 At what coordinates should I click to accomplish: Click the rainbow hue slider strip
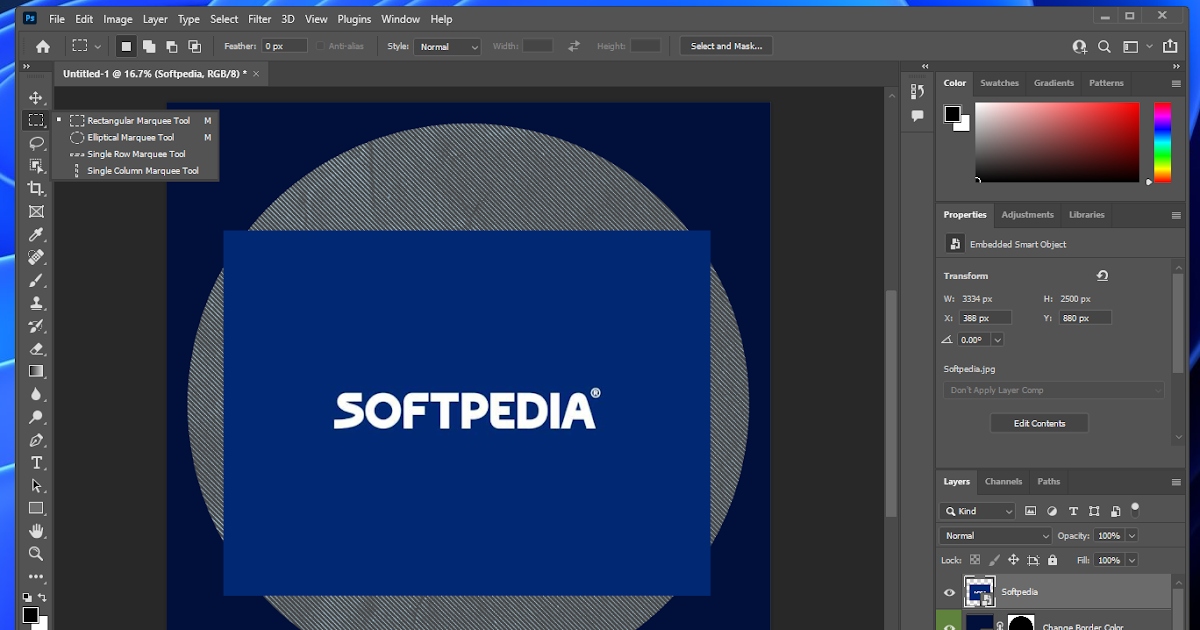pyautogui.click(x=1162, y=142)
